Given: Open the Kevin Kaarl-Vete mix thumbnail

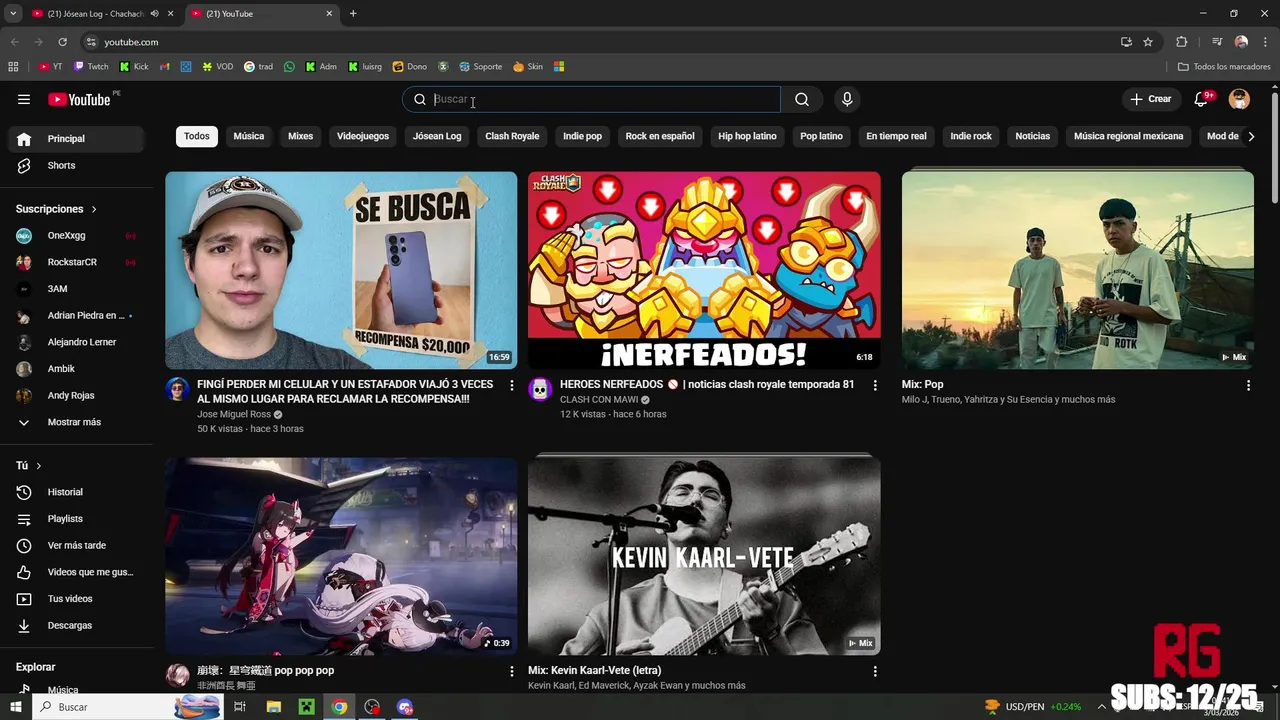Looking at the screenshot, I should click(x=704, y=556).
